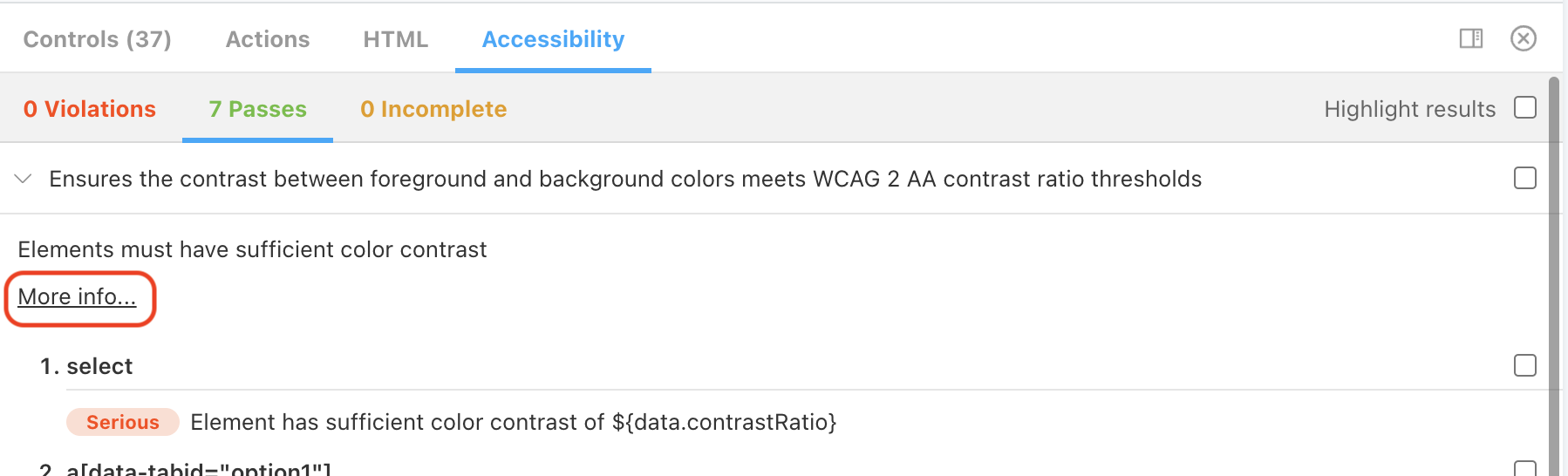Screen dimensions: 1568x476
Task: Click the WCAG 2 AA contrast rule title
Action: pyautogui.click(x=625, y=179)
